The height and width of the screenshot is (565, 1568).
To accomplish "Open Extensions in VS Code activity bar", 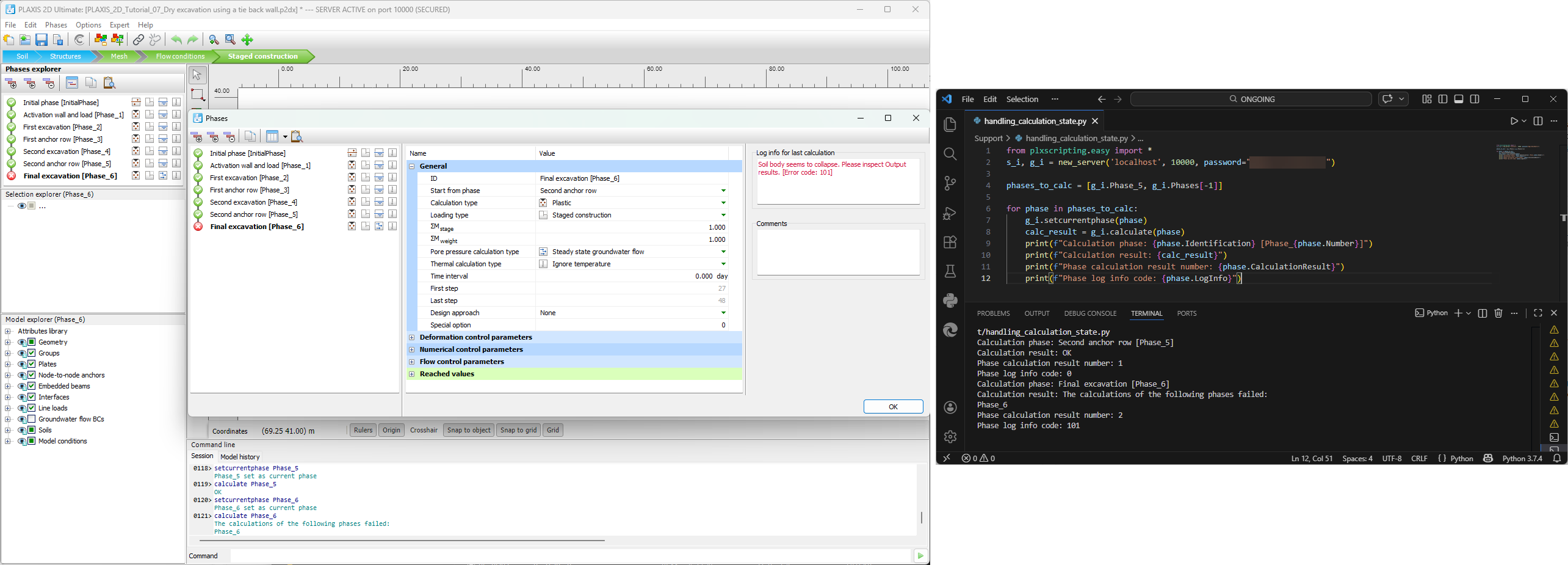I will 950,242.
